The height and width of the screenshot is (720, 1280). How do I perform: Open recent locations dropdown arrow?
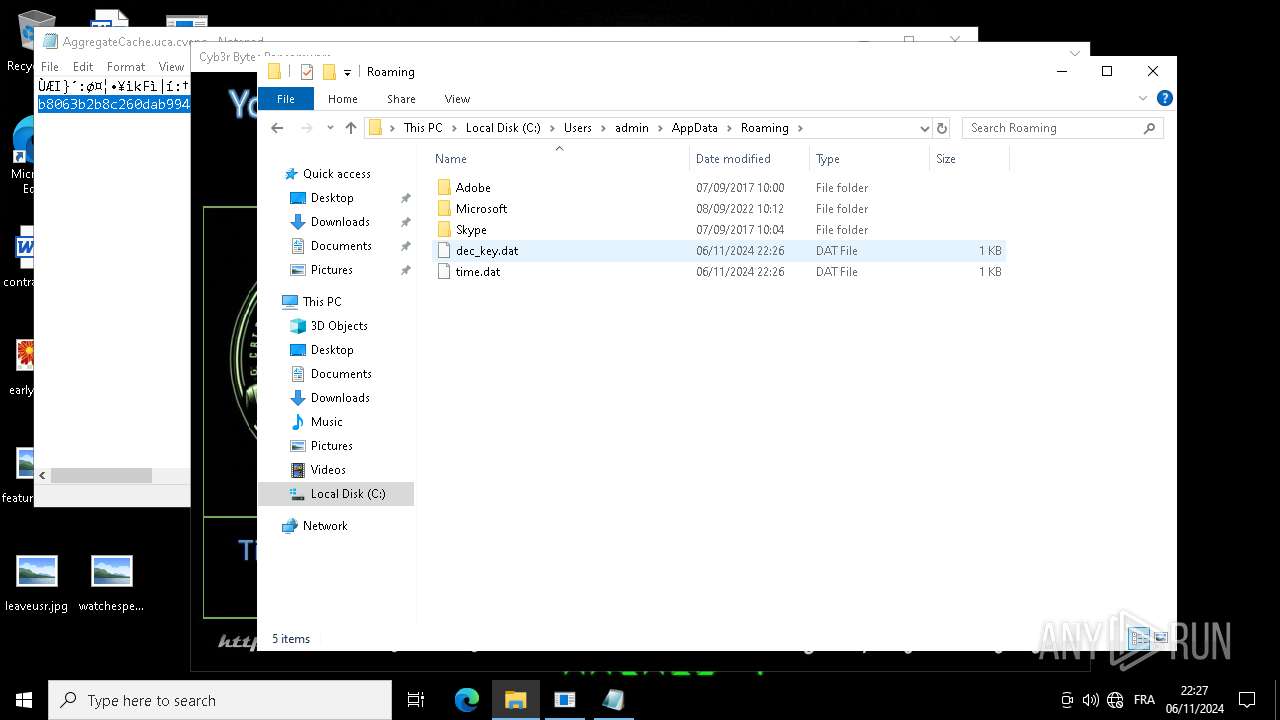[x=330, y=128]
